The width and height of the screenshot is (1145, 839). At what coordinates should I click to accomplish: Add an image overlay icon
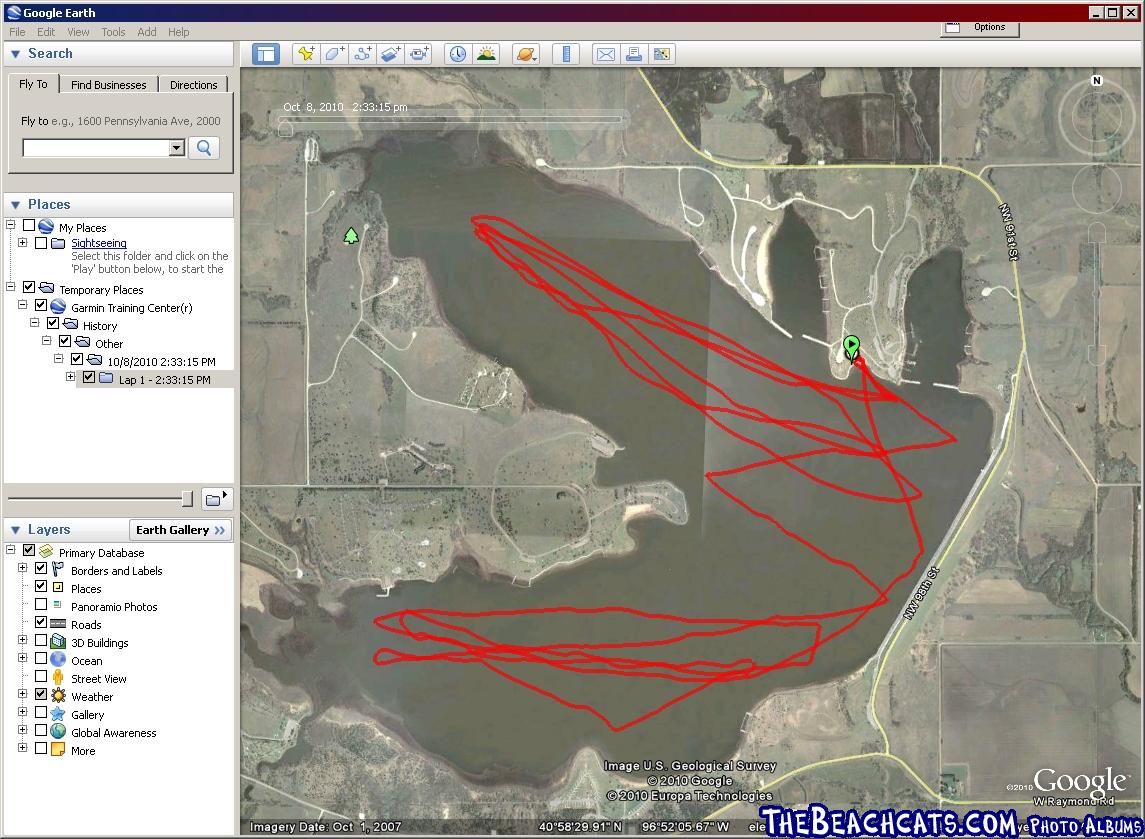coord(391,54)
